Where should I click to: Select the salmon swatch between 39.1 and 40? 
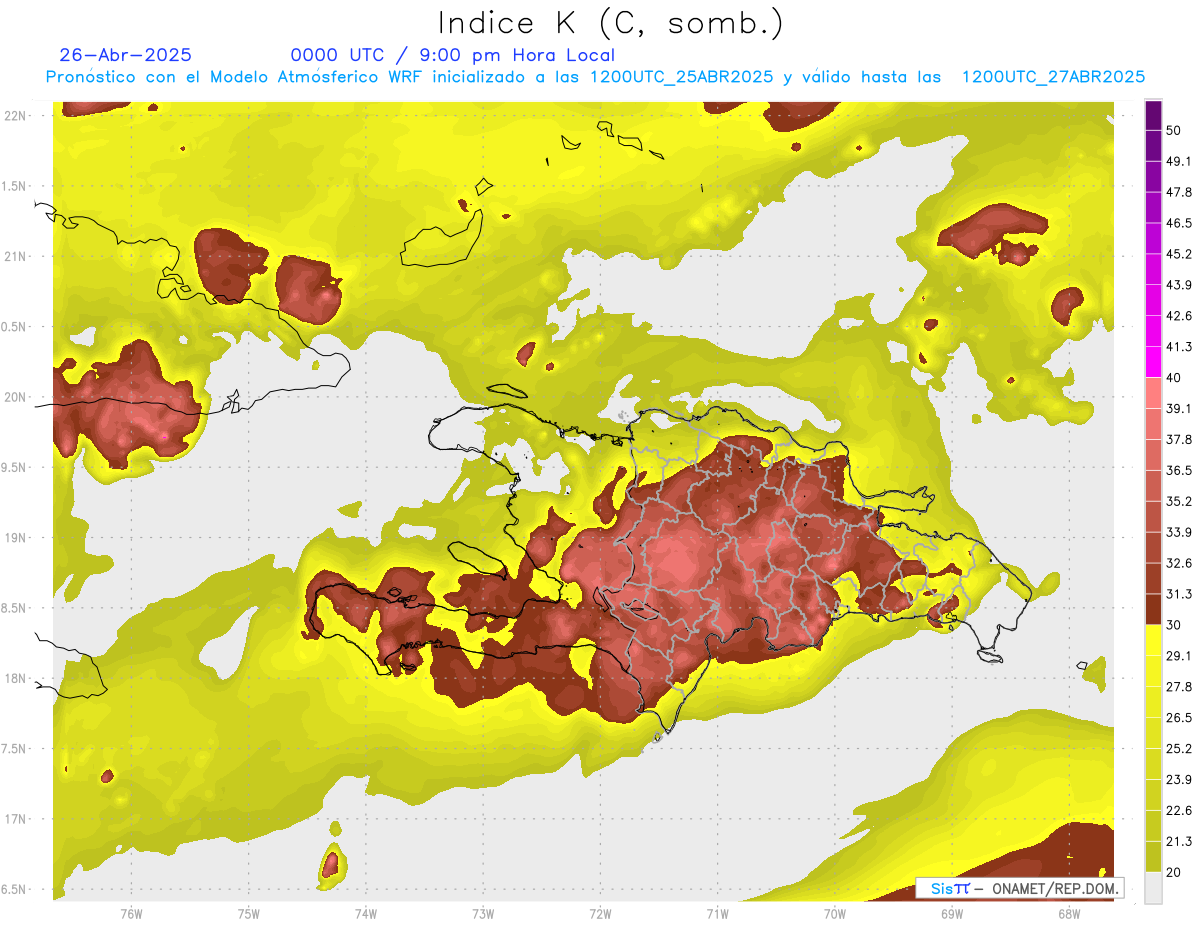(x=1153, y=393)
